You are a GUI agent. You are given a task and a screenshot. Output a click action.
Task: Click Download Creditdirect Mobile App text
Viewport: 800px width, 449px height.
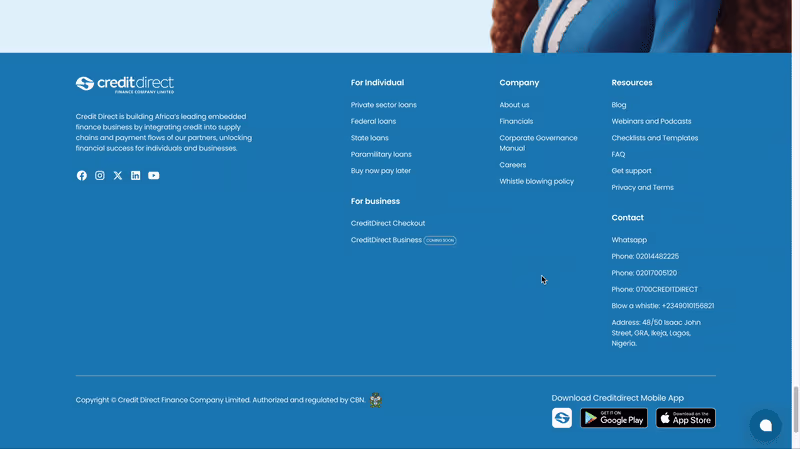click(618, 398)
